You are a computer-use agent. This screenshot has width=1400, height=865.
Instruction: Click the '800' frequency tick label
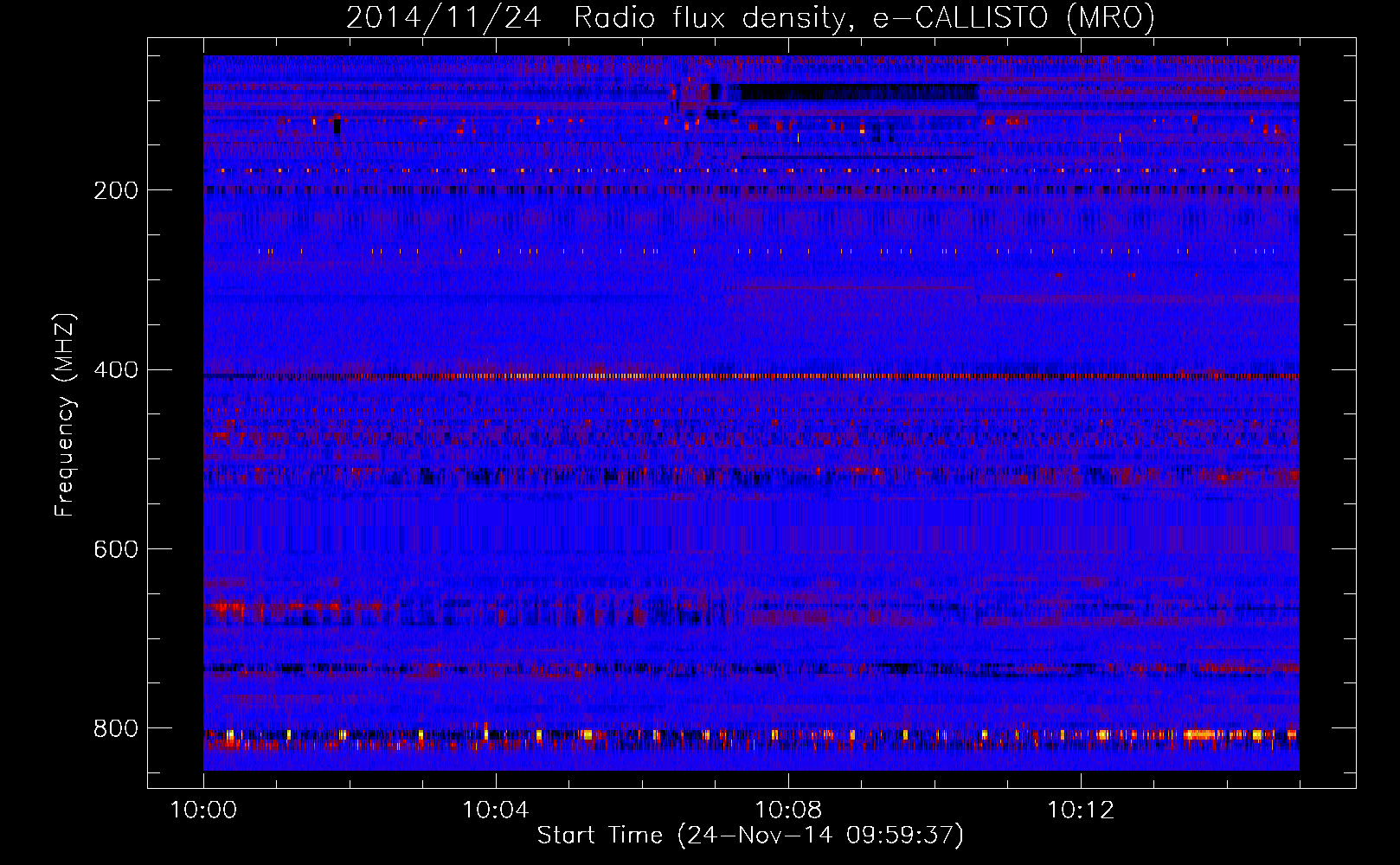tap(116, 729)
